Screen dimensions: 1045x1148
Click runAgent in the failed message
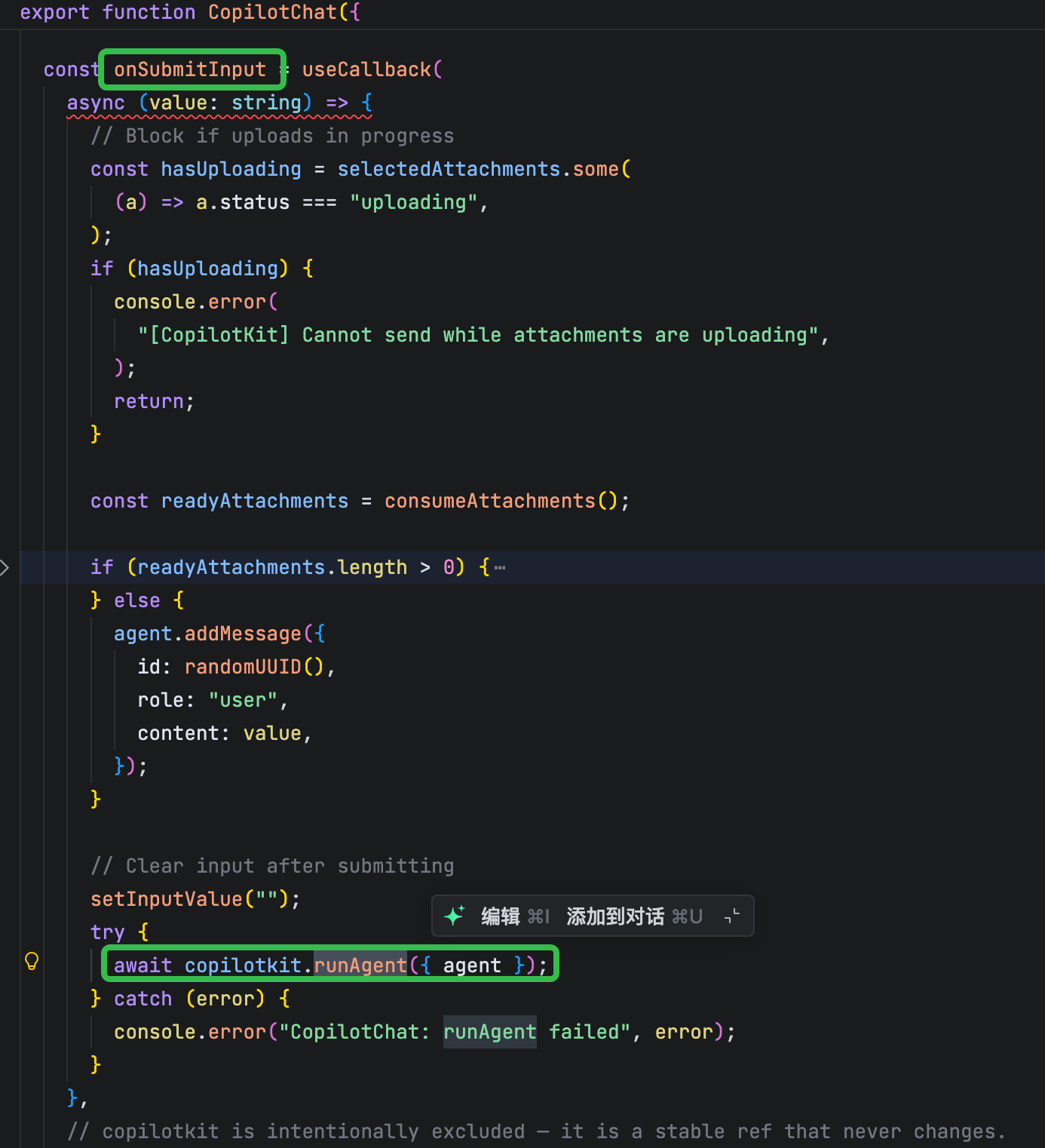(x=489, y=1032)
